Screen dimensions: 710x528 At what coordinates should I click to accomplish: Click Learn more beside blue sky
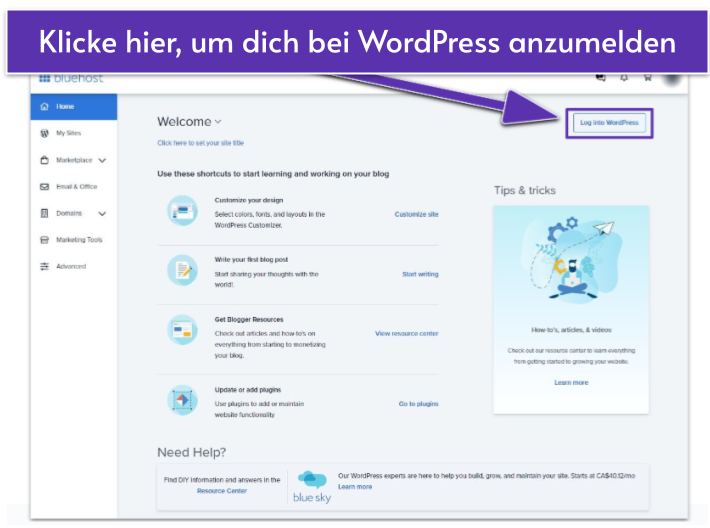point(355,487)
